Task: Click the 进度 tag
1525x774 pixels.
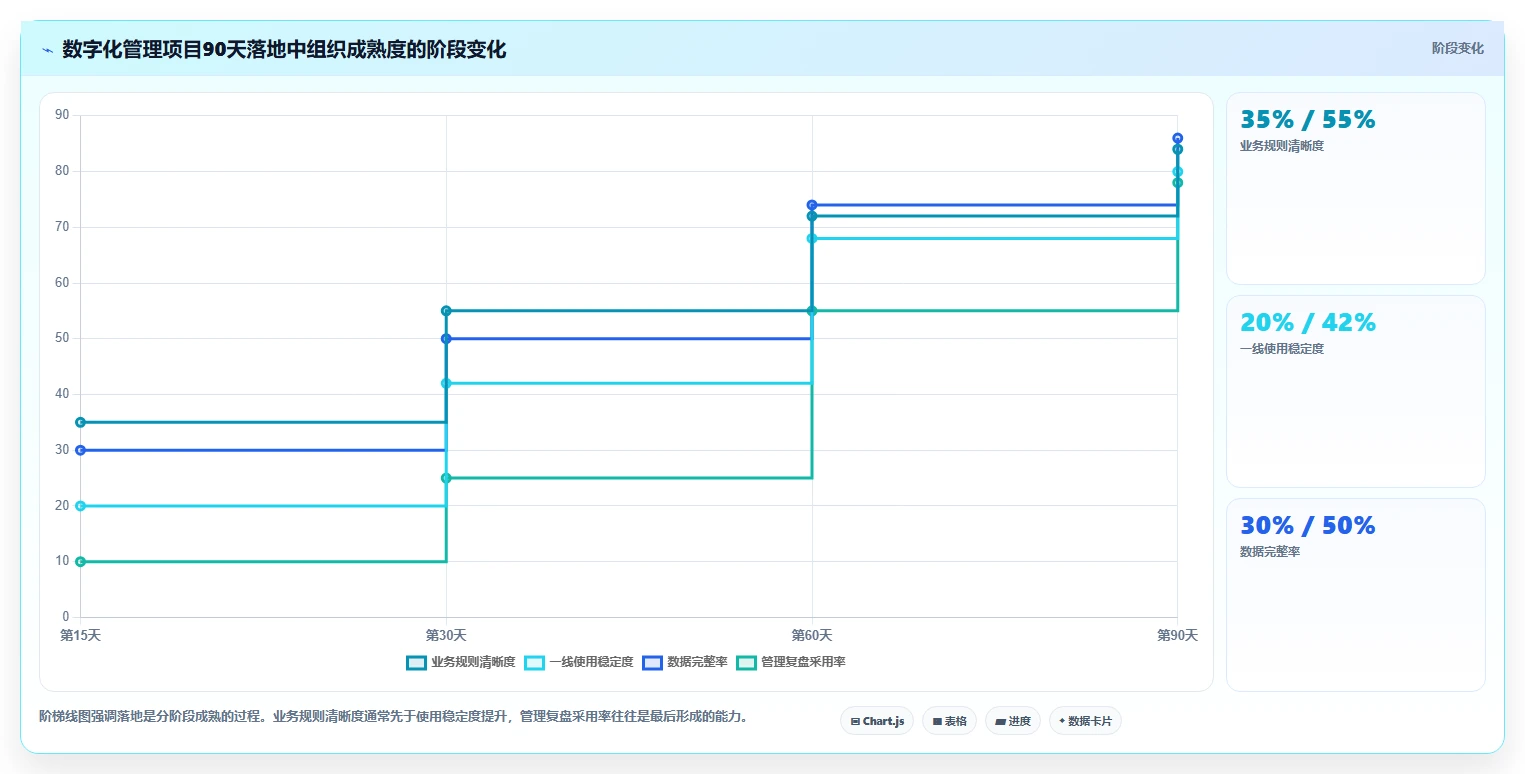Action: point(1013,721)
